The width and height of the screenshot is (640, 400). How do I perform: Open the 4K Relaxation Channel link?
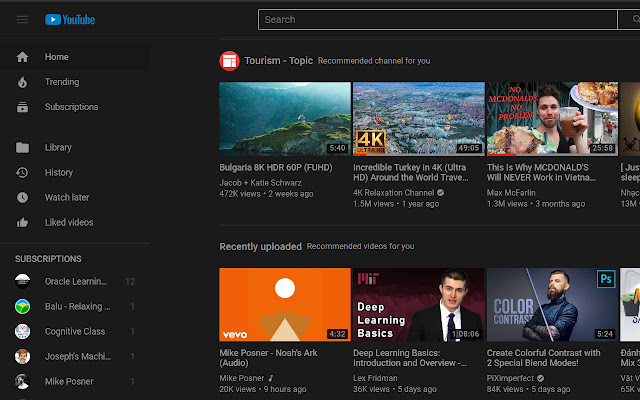pos(393,192)
